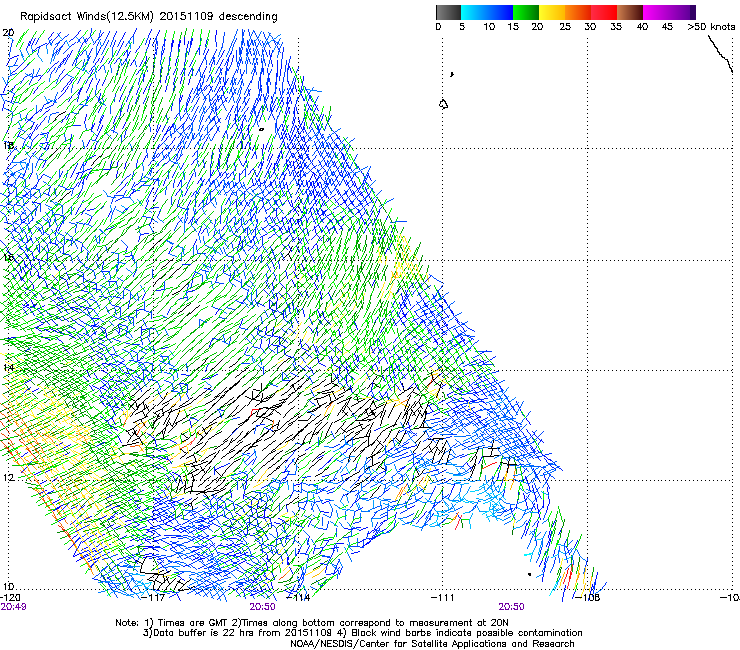Viewport: 740px width, 650px height.
Task: Click the '5' legend scale label
Action: [x=462, y=27]
